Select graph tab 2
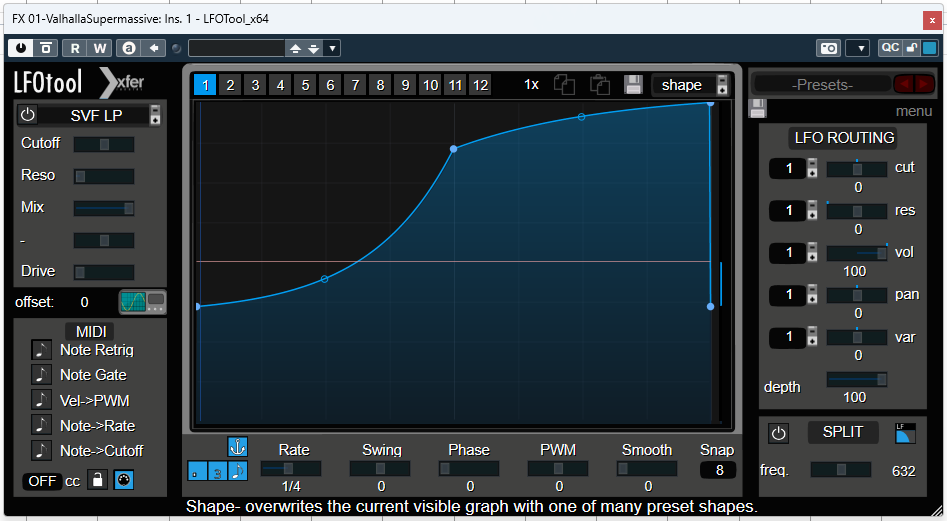Screen dimensions: 947x521 pos(230,85)
